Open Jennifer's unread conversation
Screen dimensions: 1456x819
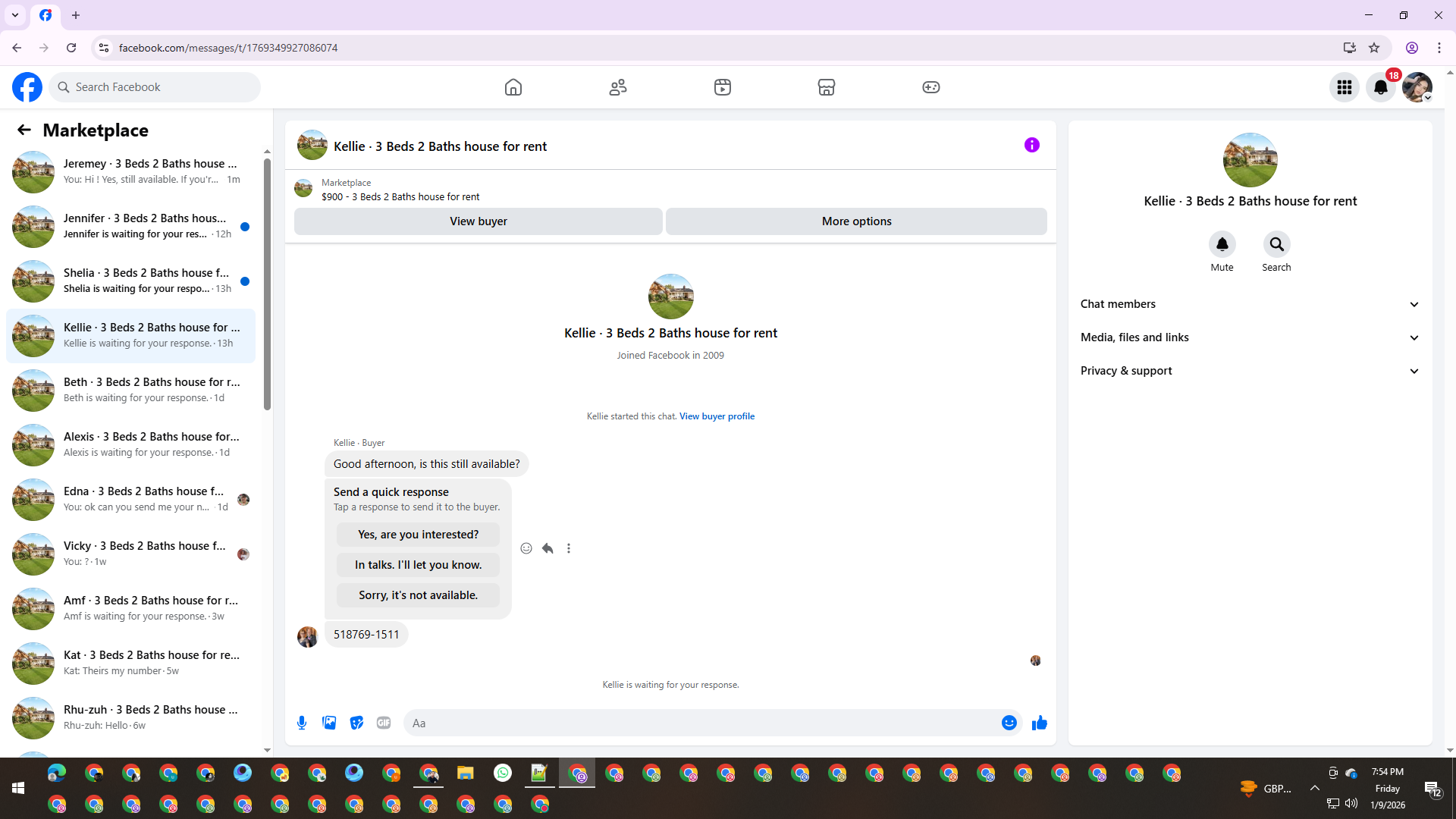144,226
